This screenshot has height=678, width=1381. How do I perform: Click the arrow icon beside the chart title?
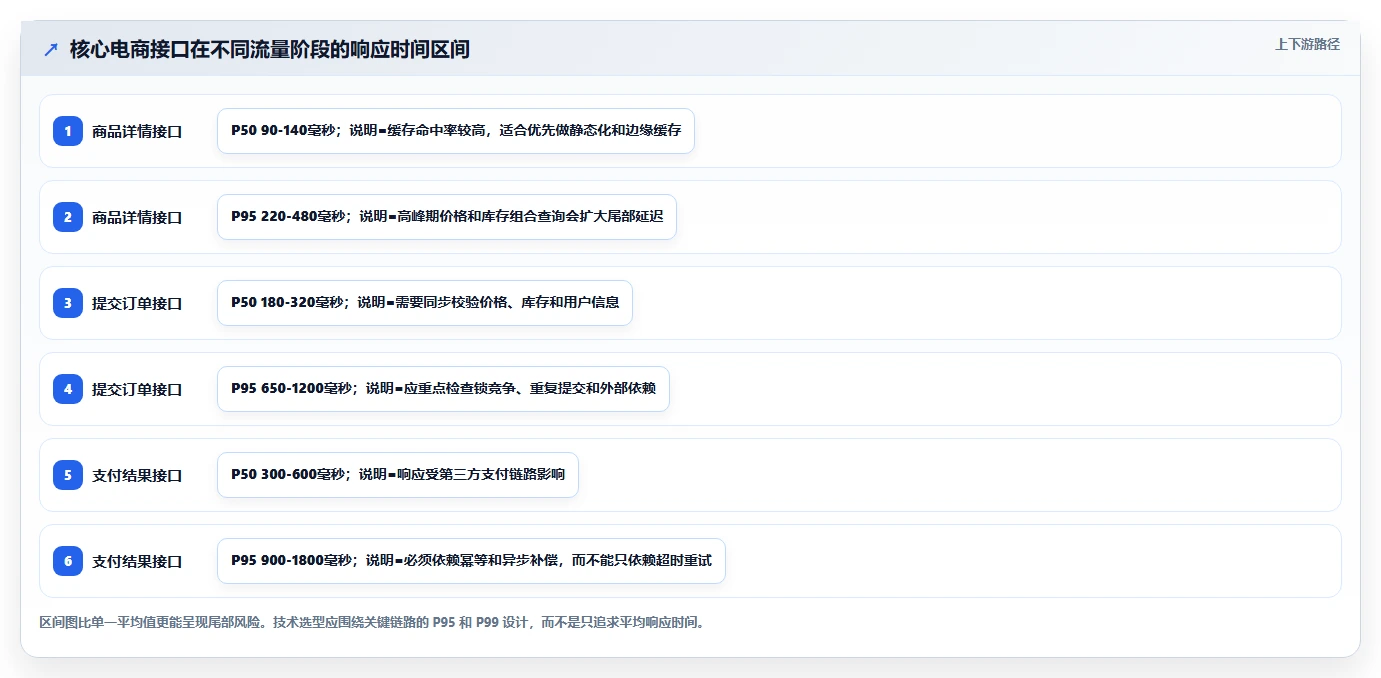tap(51, 49)
